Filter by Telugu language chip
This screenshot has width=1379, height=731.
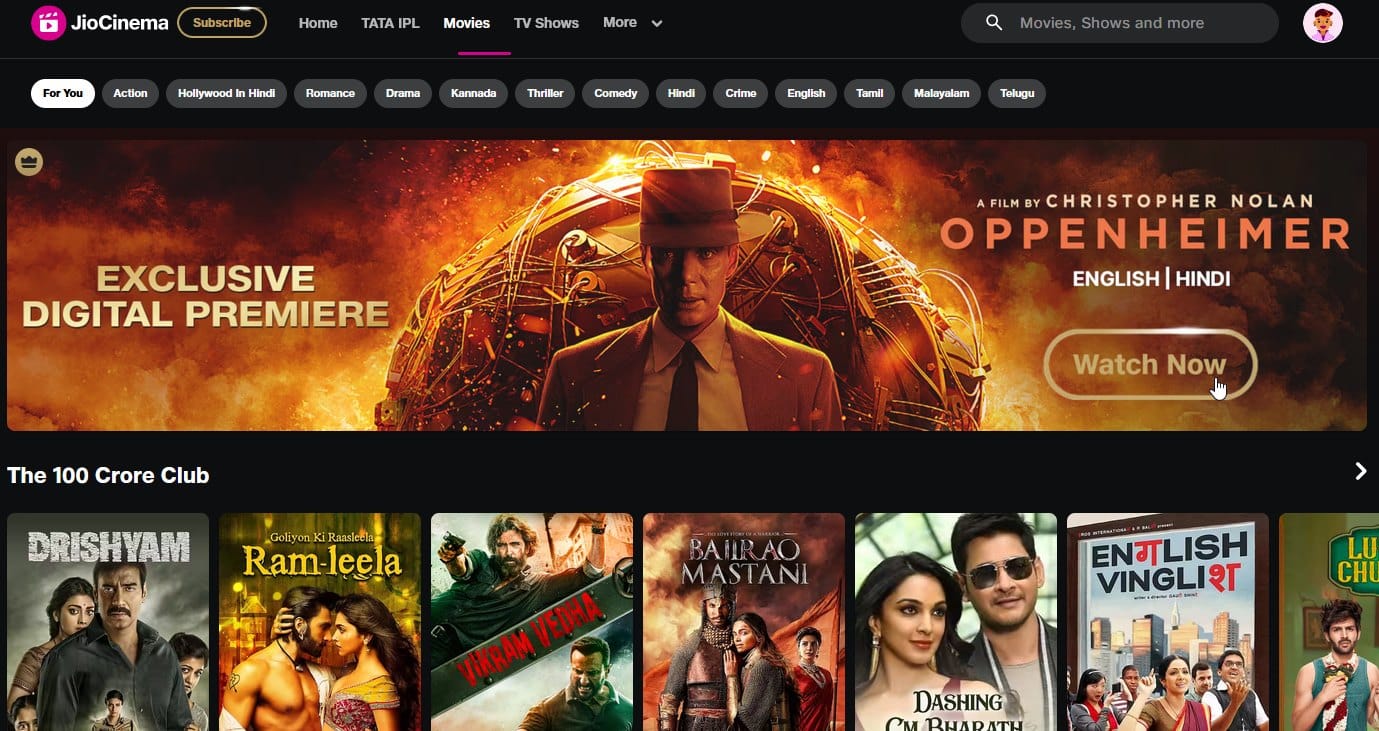pos(1018,93)
